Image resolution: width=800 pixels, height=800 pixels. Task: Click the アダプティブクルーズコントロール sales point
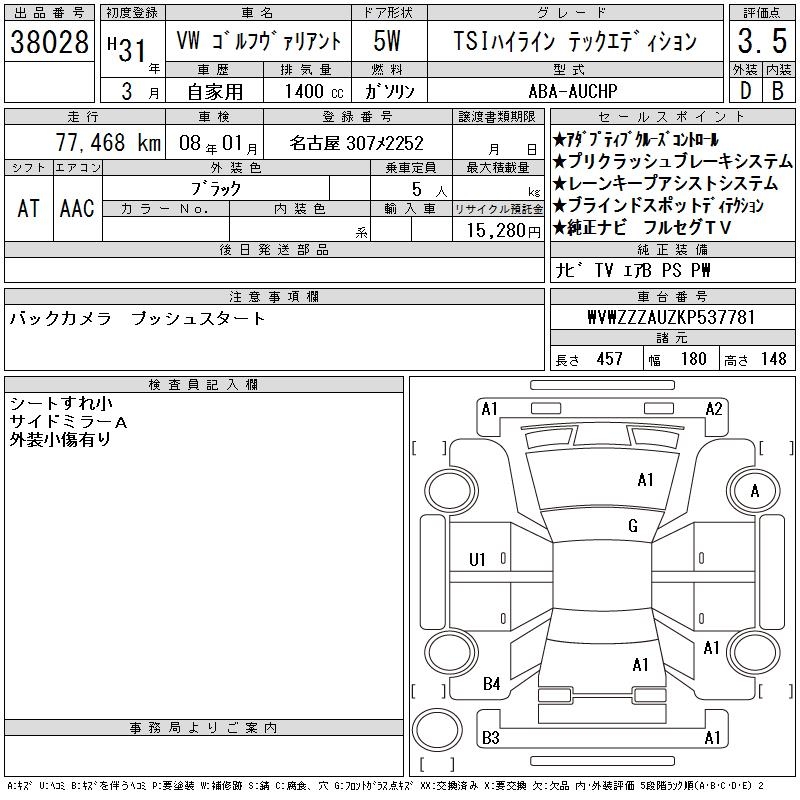636,140
